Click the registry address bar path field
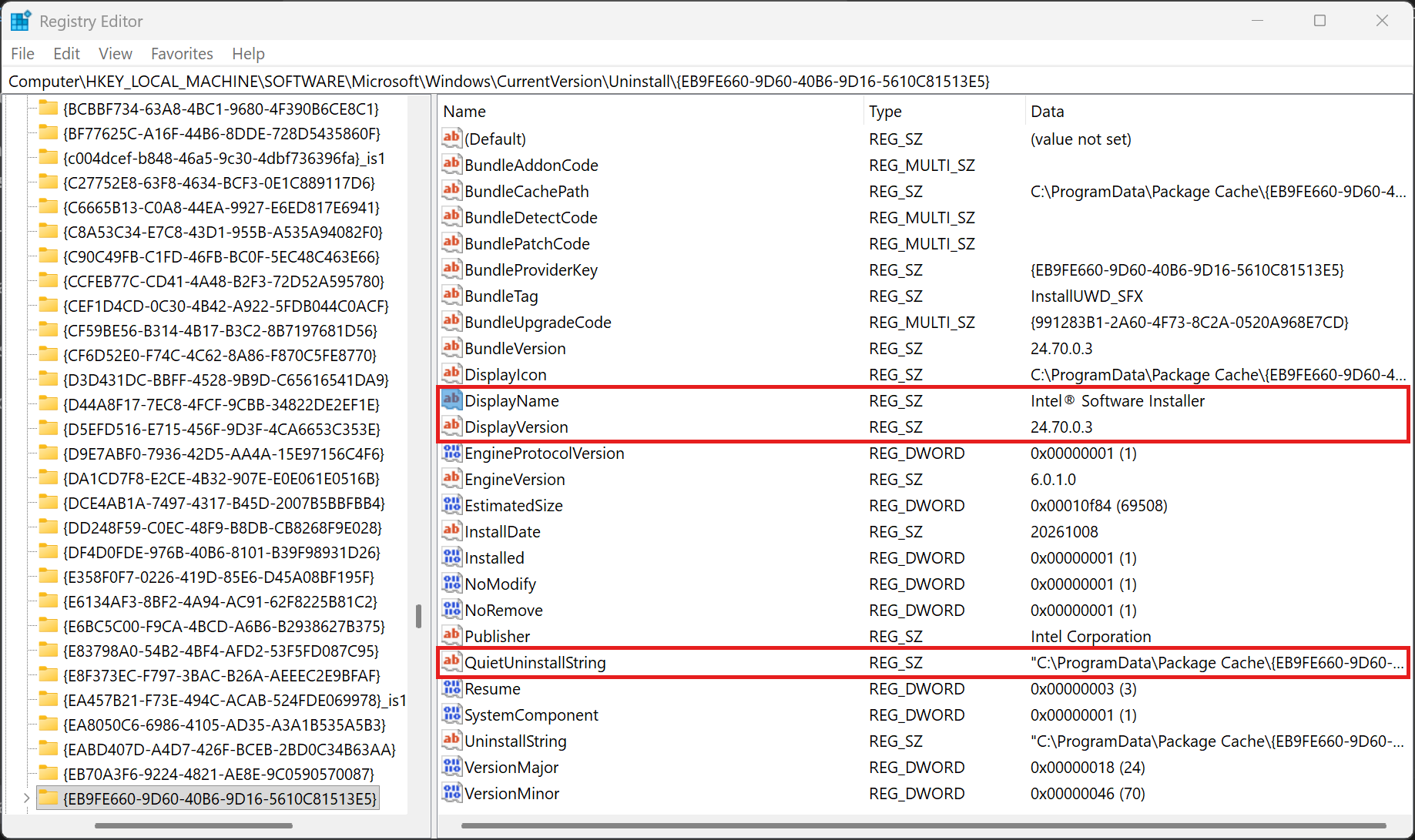 point(707,81)
